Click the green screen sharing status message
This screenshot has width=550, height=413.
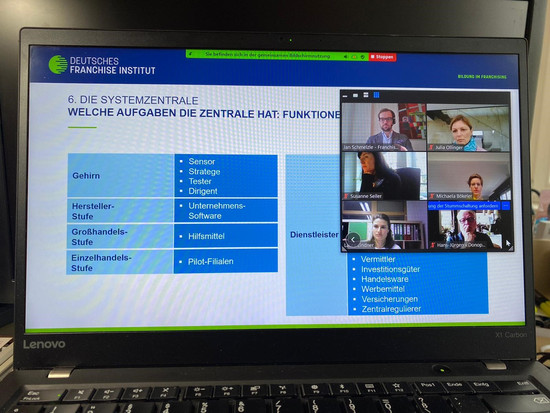point(268,55)
